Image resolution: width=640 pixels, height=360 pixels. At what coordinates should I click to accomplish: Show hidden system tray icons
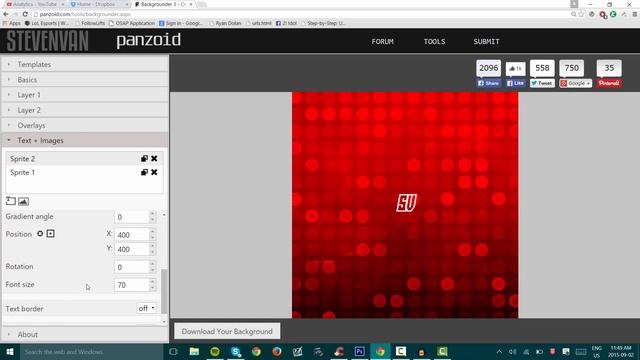(x=499, y=351)
